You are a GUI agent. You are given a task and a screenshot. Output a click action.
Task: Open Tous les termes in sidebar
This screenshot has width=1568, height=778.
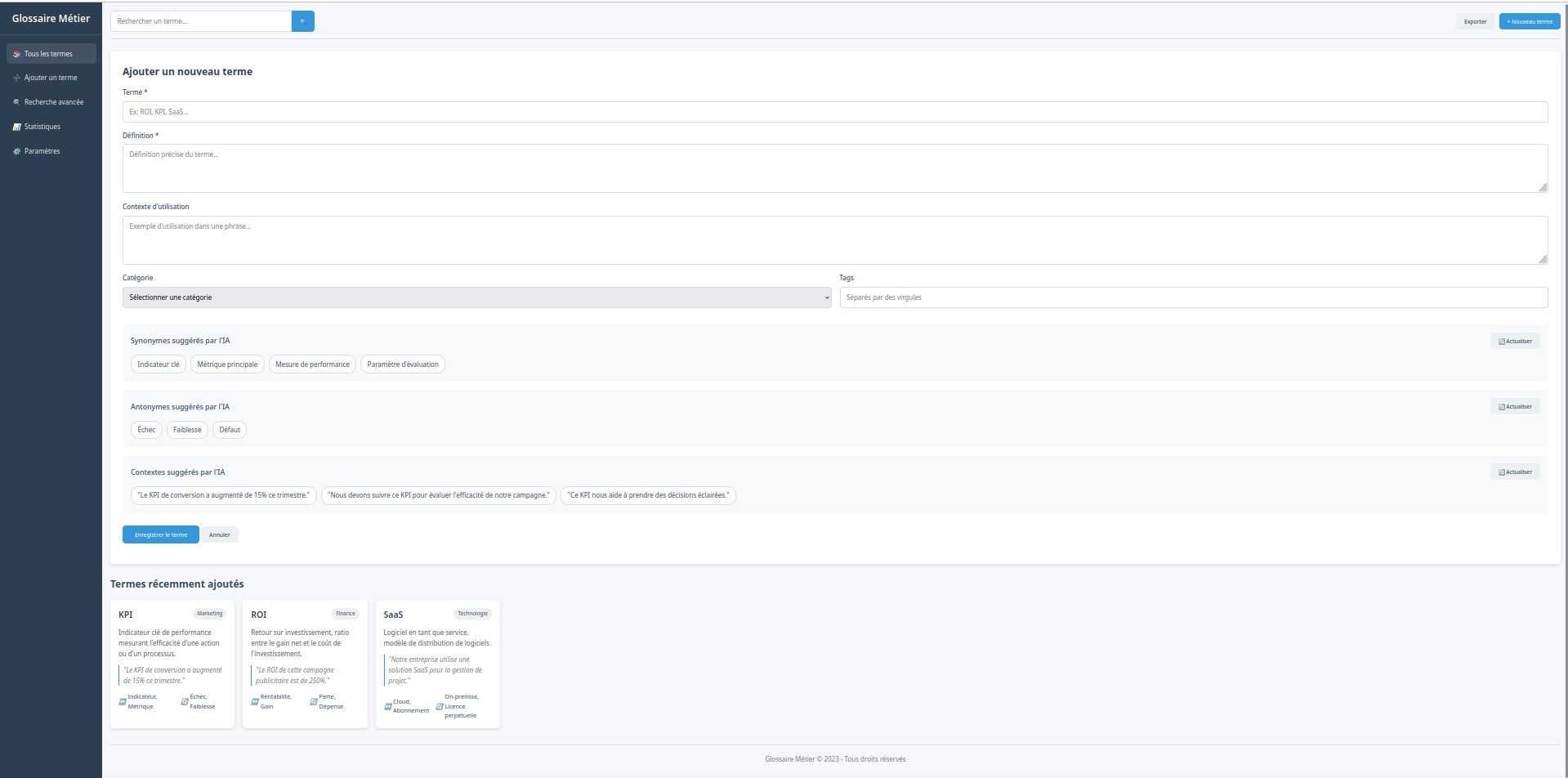pyautogui.click(x=51, y=54)
